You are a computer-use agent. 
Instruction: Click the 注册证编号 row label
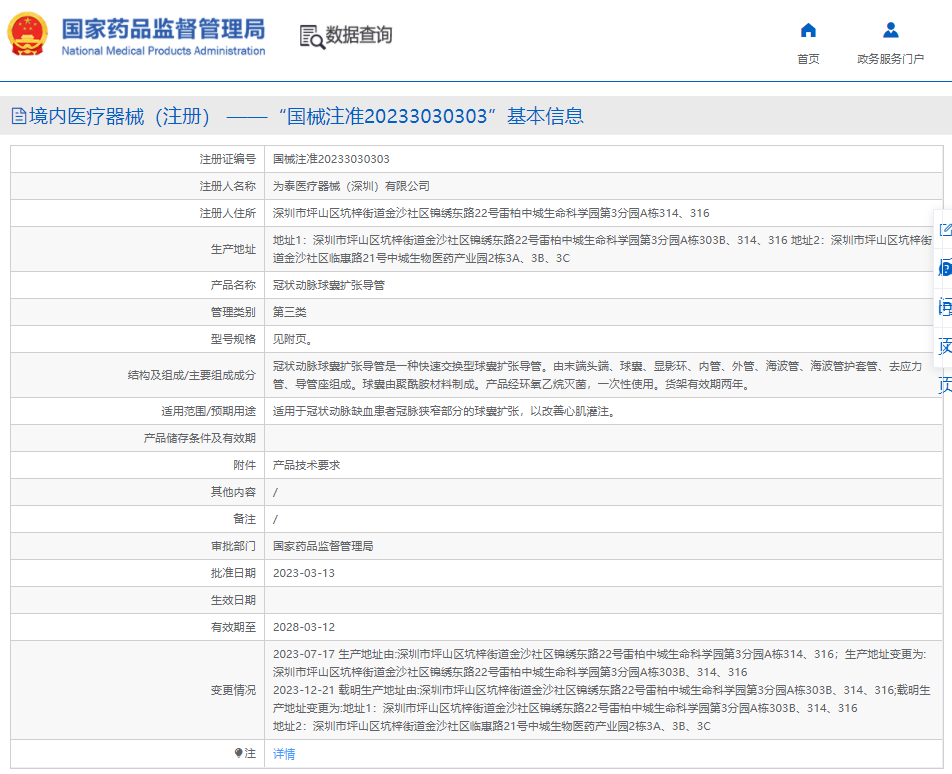coord(228,159)
